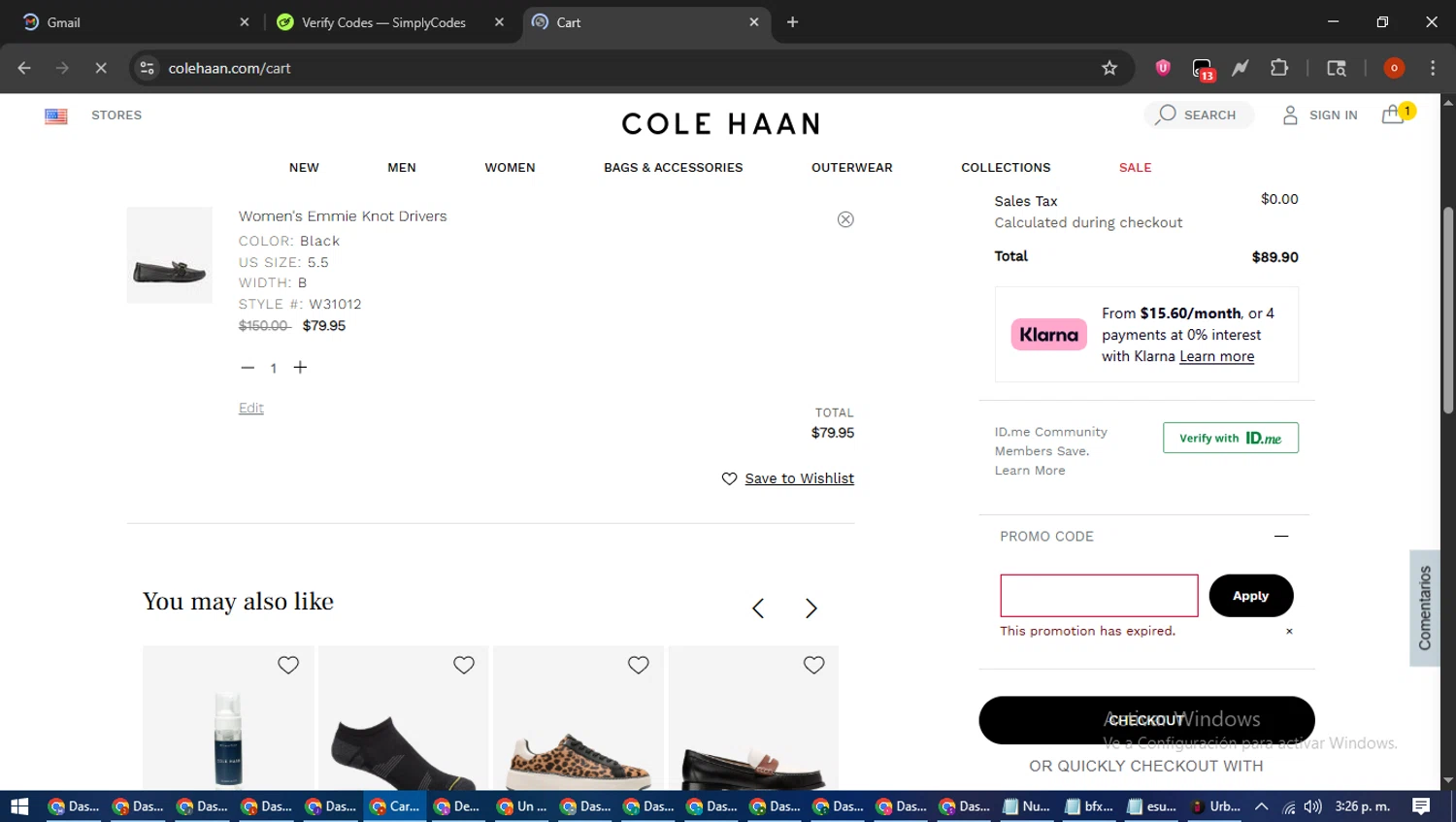The height and width of the screenshot is (822, 1456).
Task: Open the OUTERWEAR navigation menu
Action: point(851,167)
